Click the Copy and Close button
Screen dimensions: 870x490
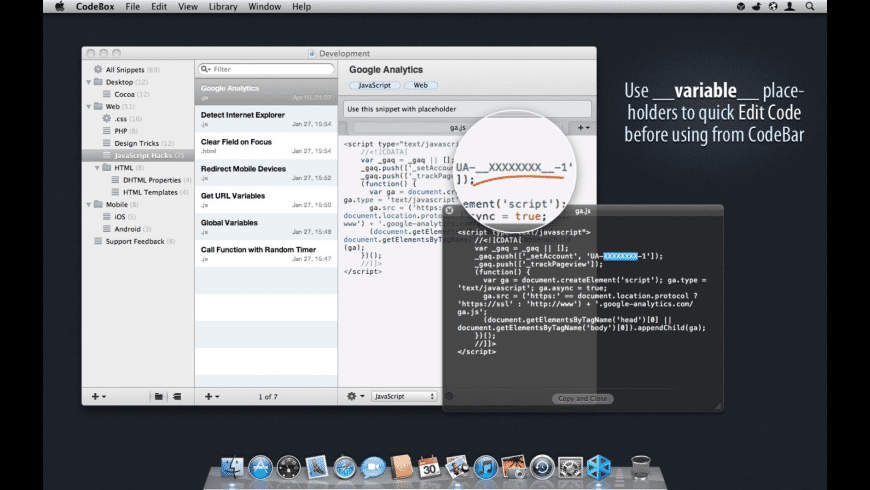[582, 399]
